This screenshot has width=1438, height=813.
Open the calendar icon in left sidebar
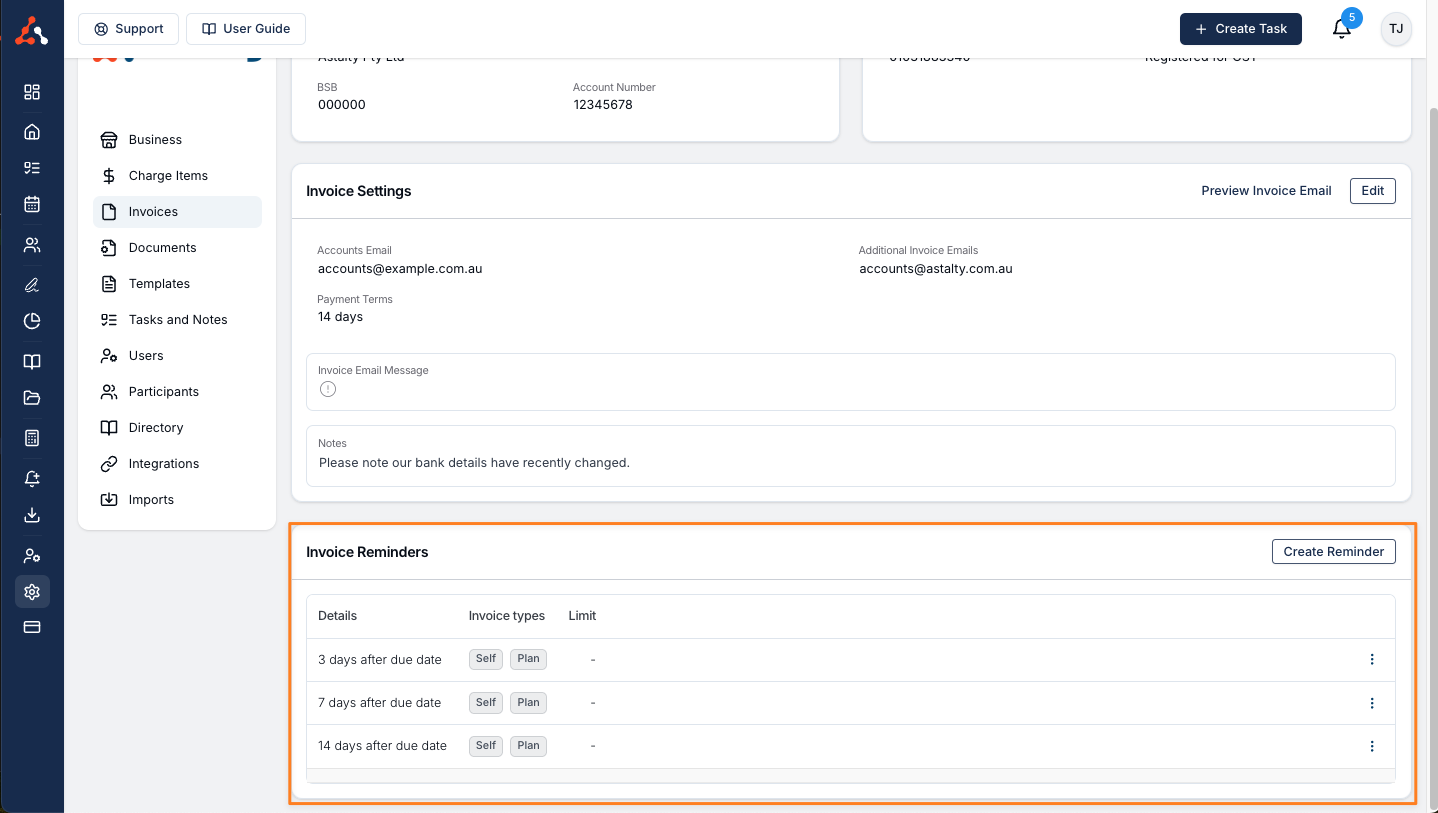click(32, 204)
